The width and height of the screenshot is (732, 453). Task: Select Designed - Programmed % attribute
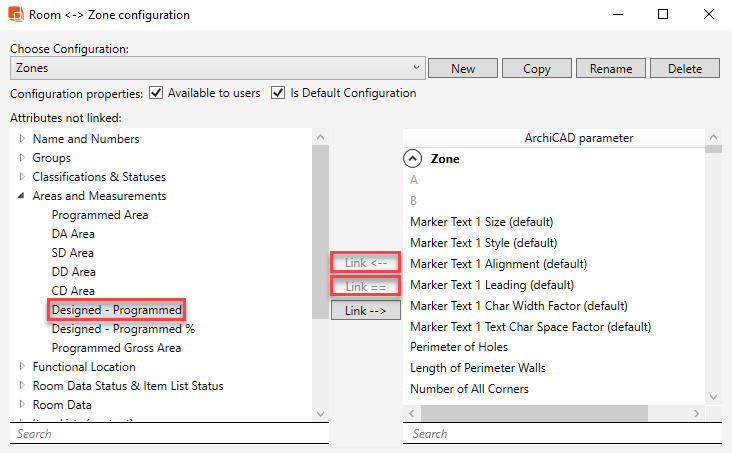pyautogui.click(x=123, y=329)
